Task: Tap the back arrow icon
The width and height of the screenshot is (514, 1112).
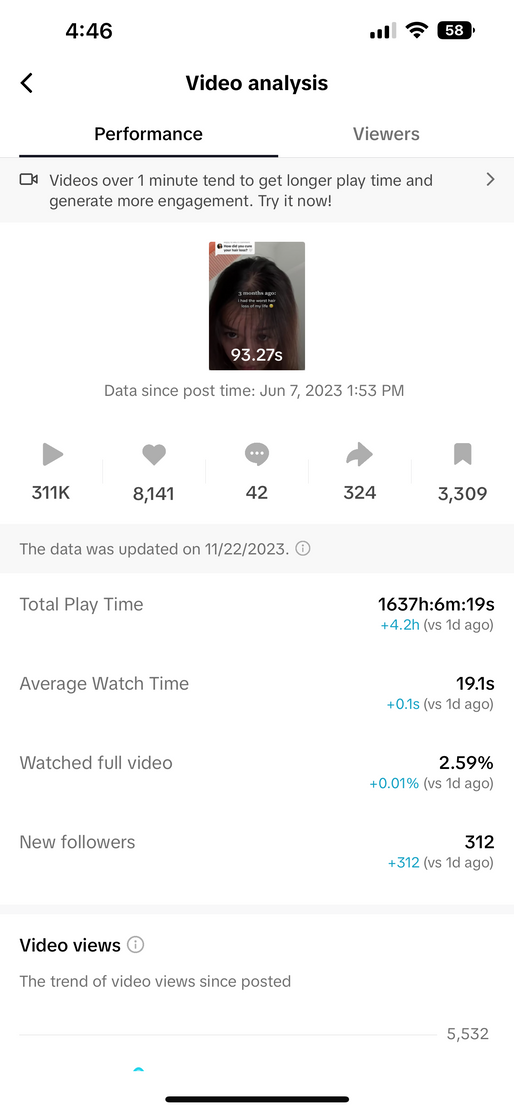Action: coord(26,83)
